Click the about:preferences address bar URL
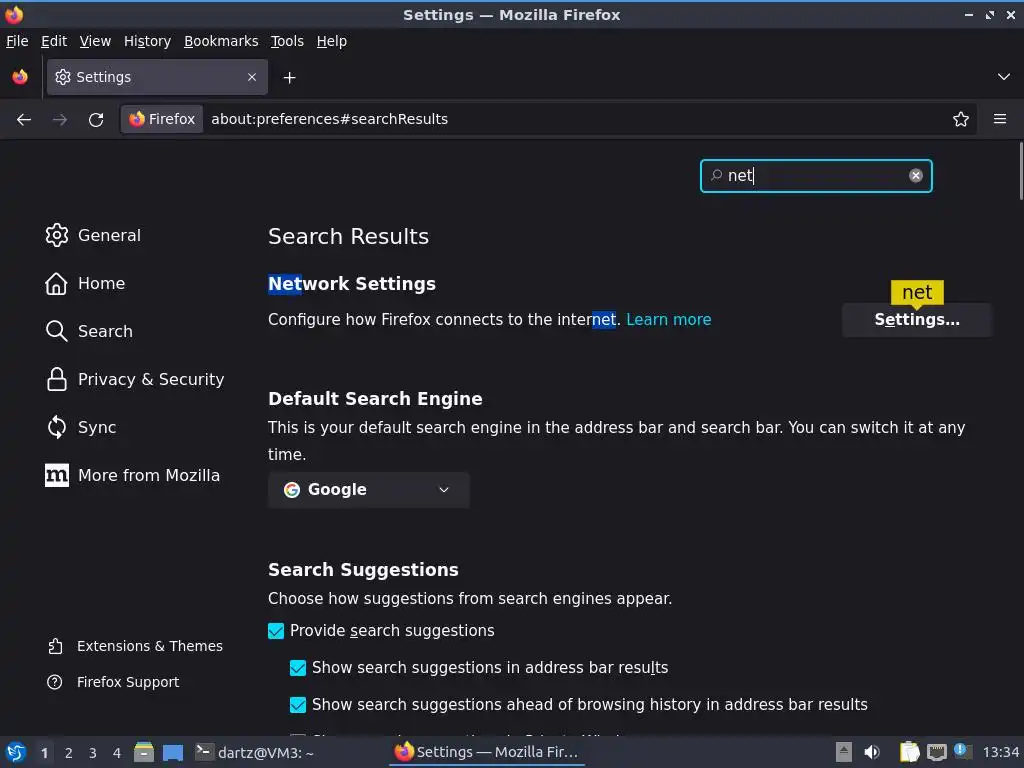 [329, 119]
